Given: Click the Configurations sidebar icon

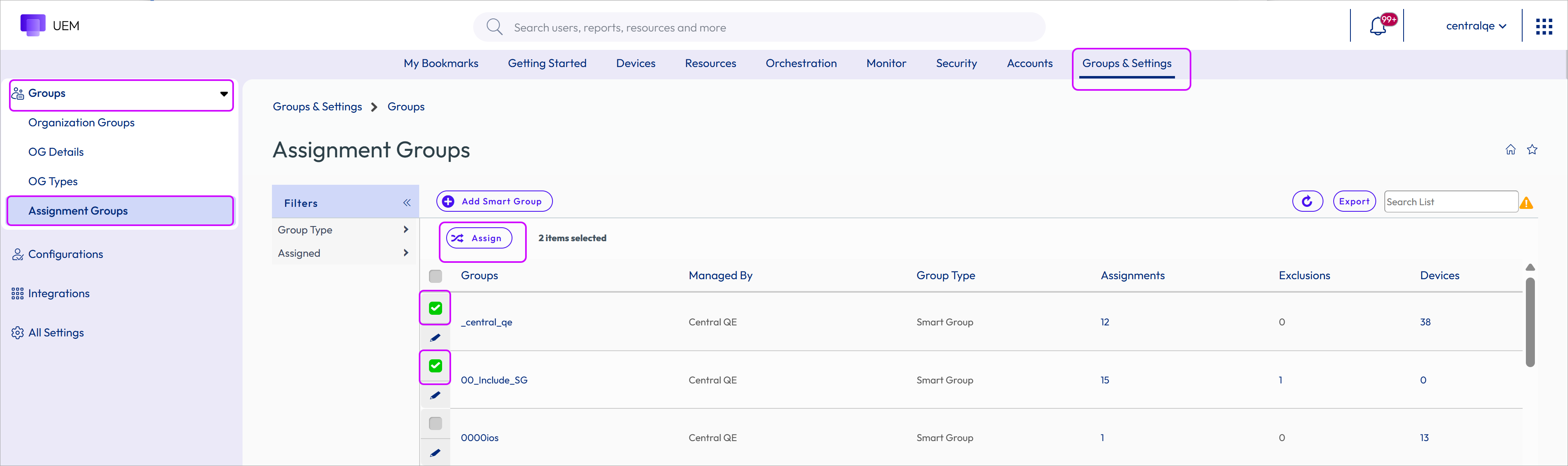Looking at the screenshot, I should pos(18,254).
